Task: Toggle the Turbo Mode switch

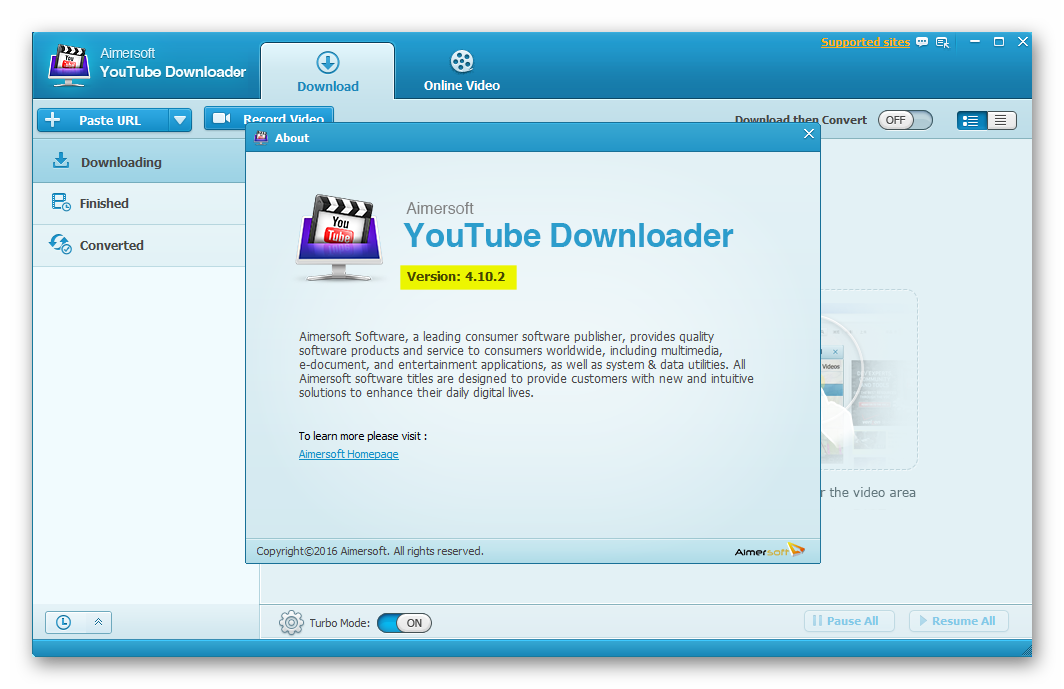Action: coord(404,623)
